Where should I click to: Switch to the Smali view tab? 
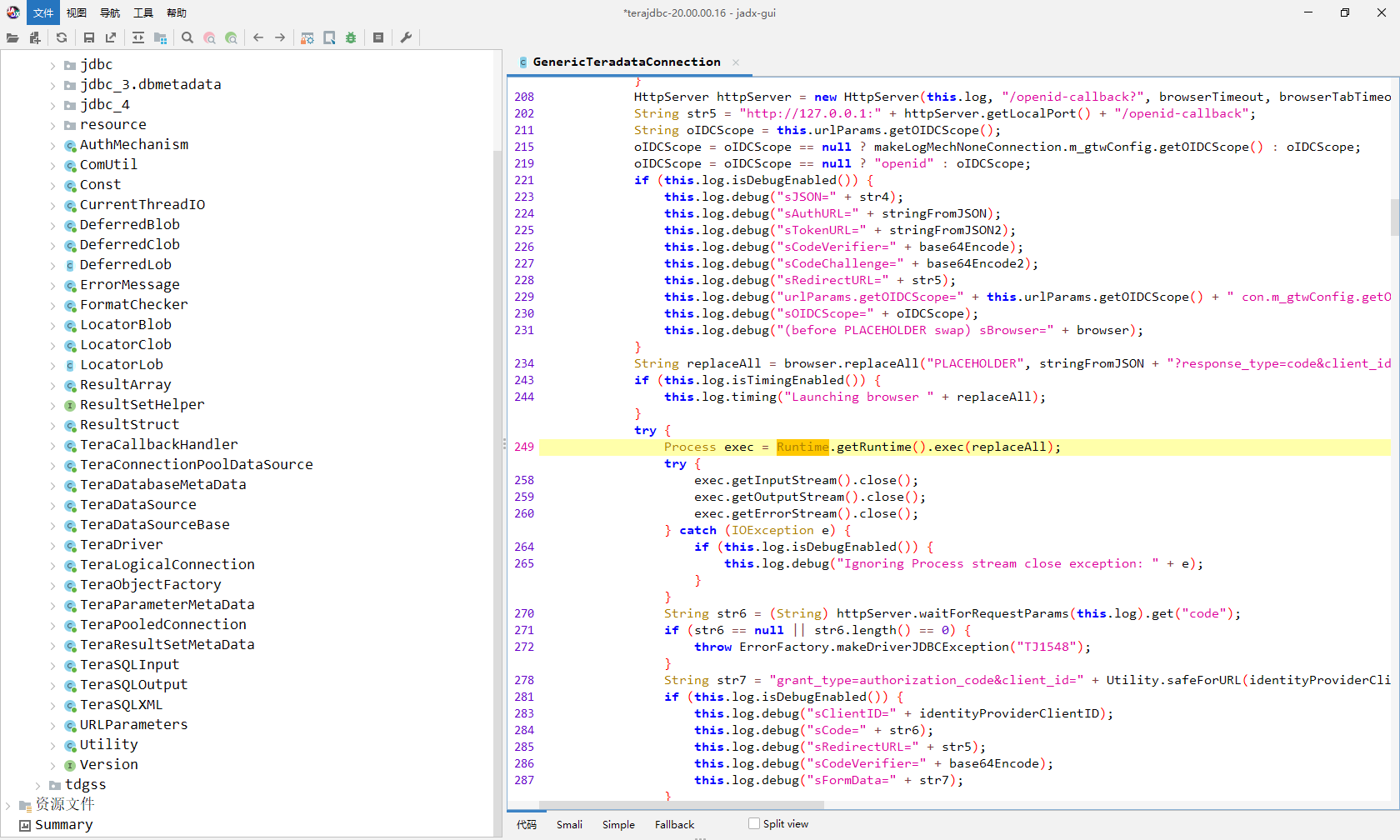coord(569,824)
